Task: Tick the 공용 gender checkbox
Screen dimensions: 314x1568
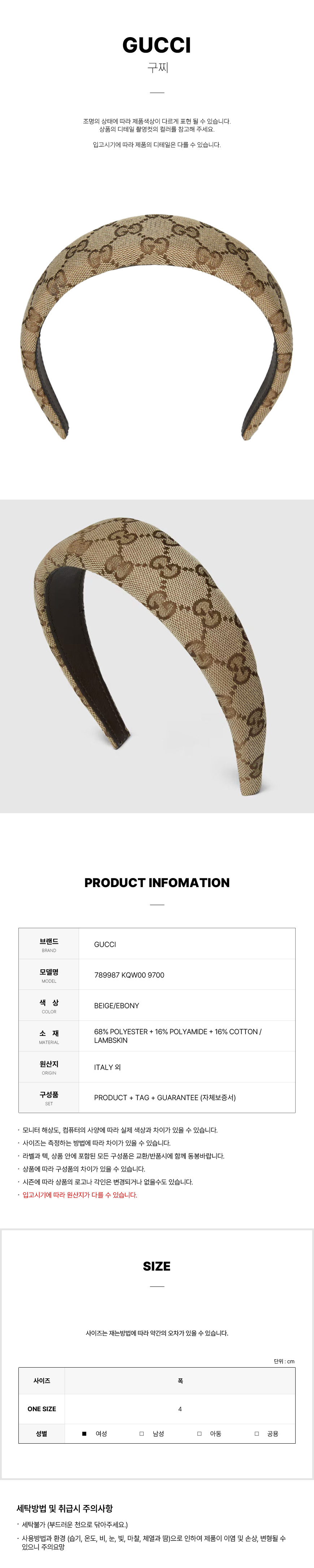Action: click(256, 1434)
